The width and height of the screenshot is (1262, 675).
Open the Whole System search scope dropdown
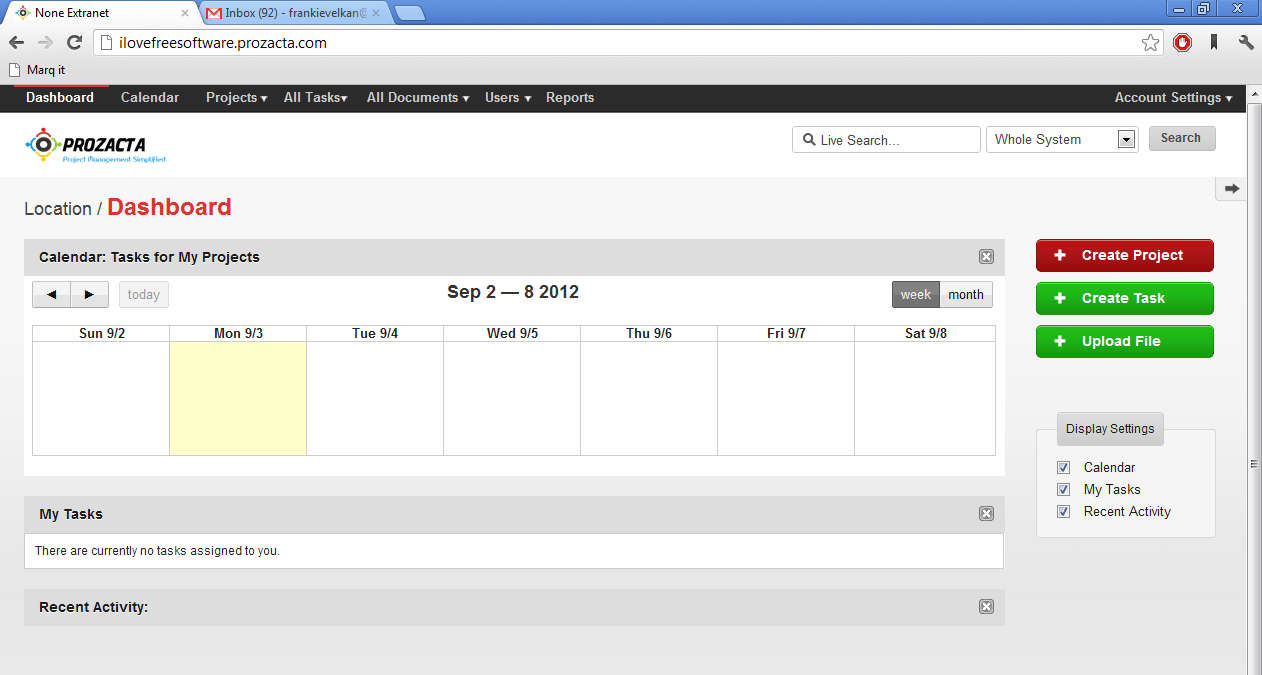tap(1127, 140)
